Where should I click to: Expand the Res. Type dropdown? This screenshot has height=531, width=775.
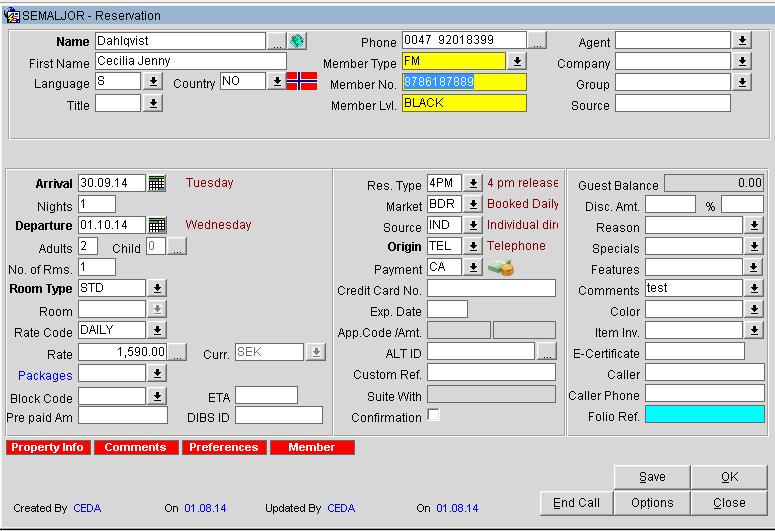pos(473,183)
